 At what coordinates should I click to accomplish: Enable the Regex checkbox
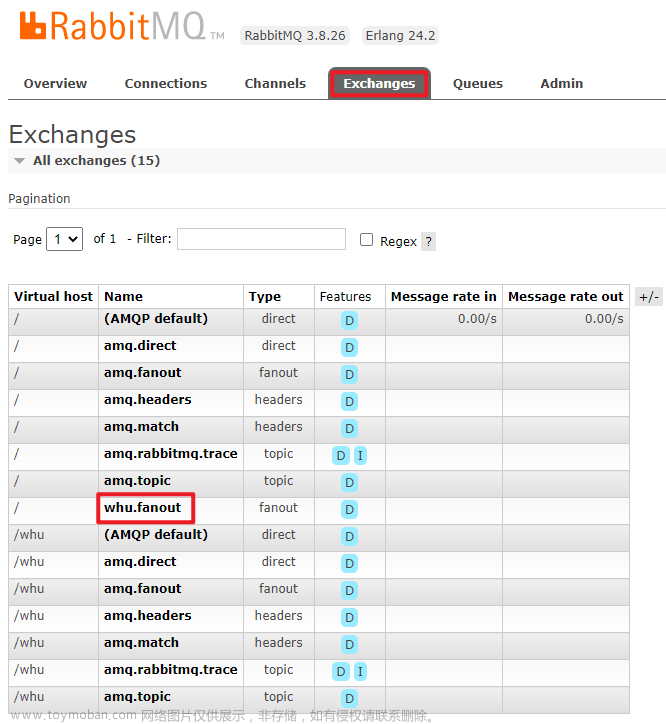pyautogui.click(x=366, y=239)
